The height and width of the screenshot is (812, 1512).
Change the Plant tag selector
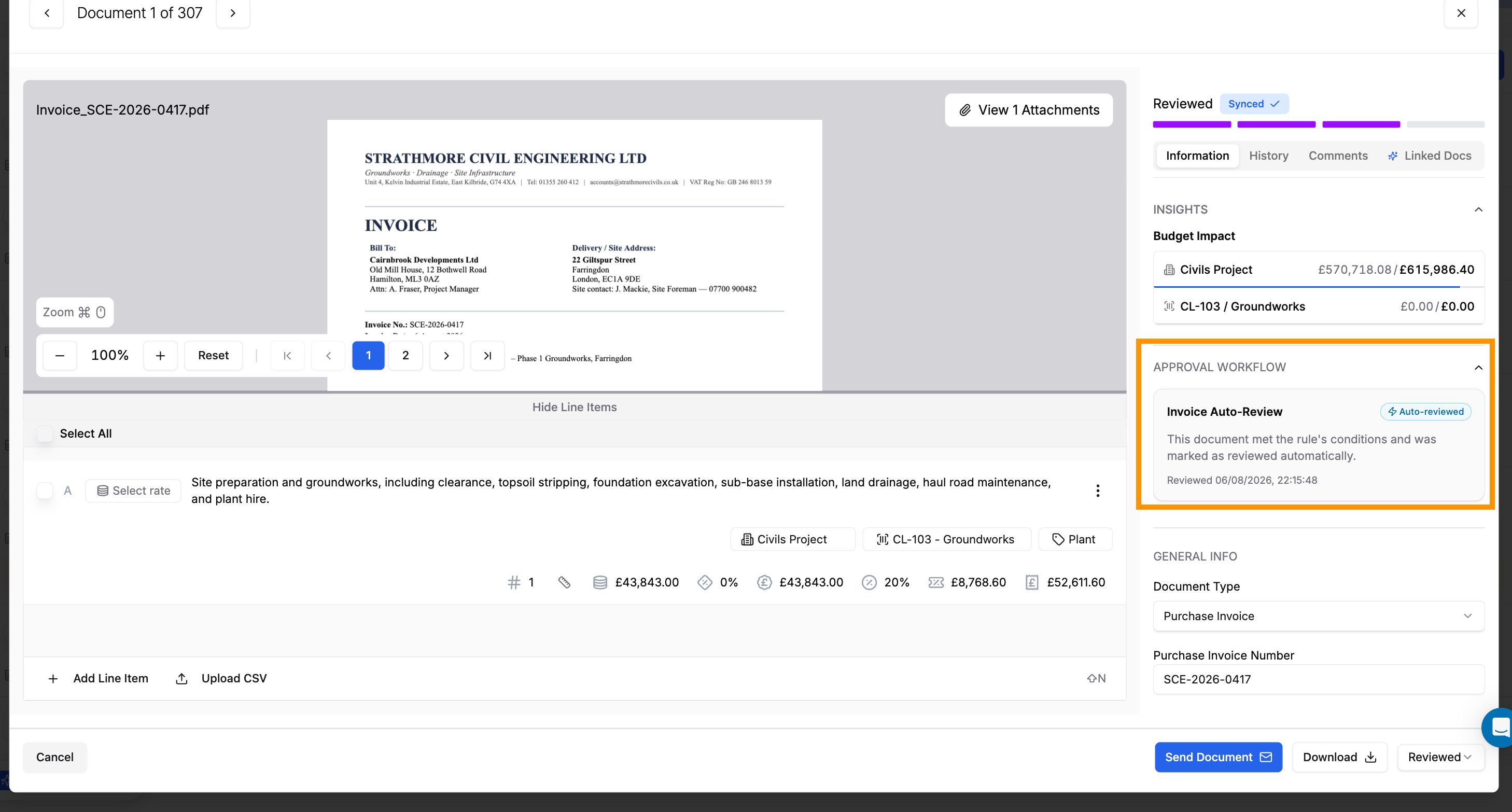pos(1075,539)
